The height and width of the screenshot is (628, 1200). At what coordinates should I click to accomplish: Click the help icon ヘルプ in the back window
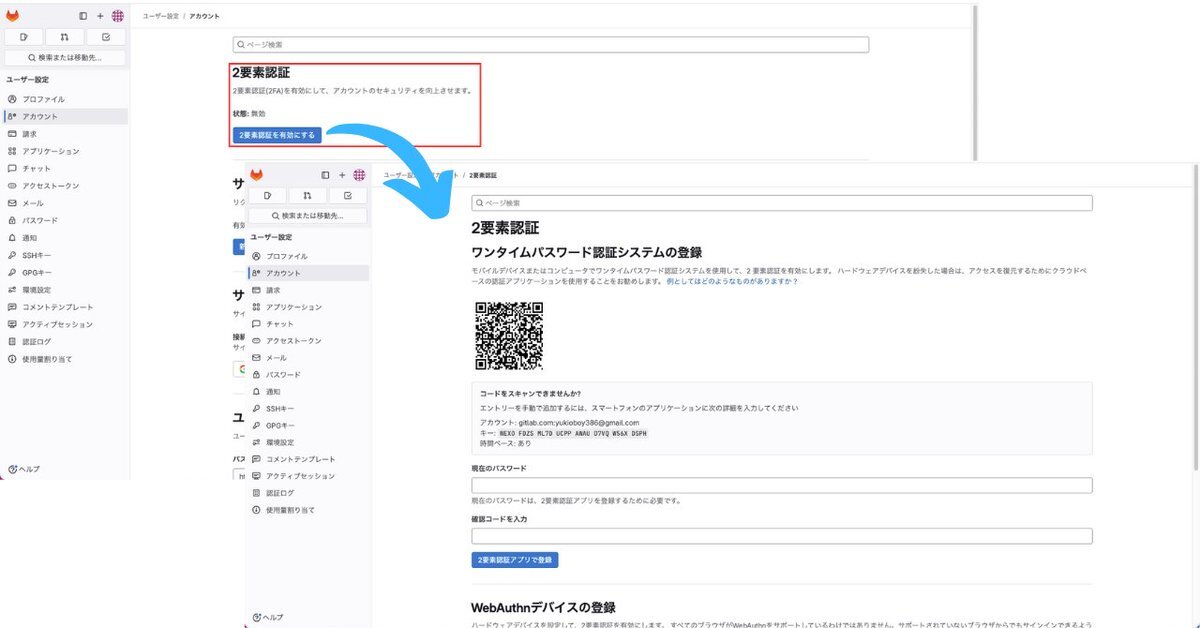tap(24, 468)
